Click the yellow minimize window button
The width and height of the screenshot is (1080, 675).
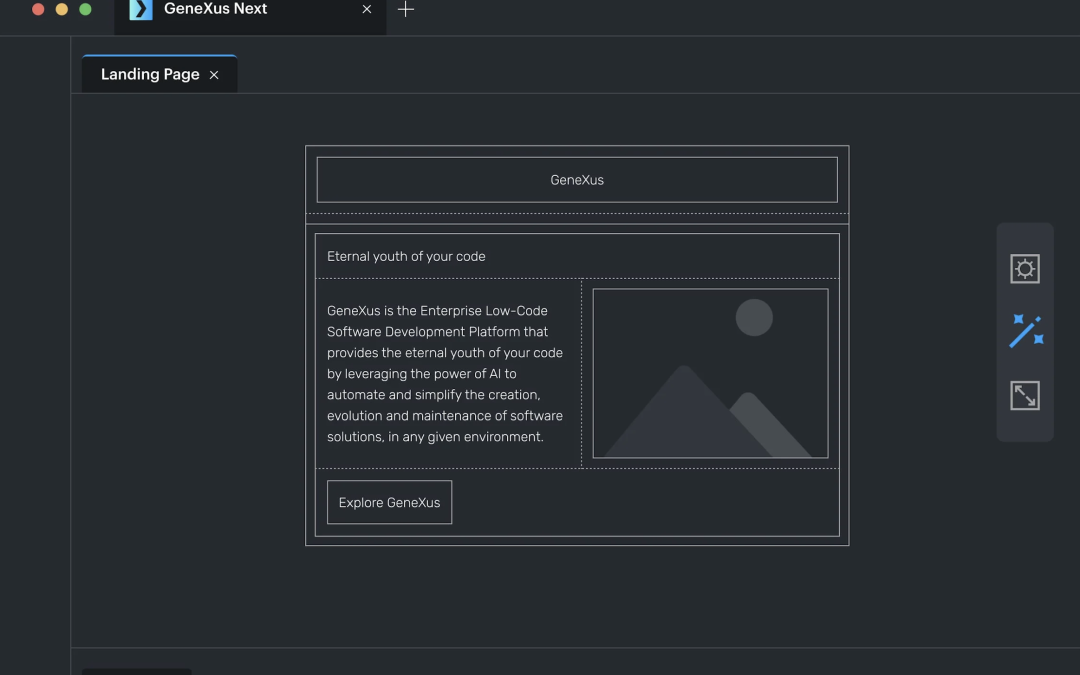(x=62, y=9)
